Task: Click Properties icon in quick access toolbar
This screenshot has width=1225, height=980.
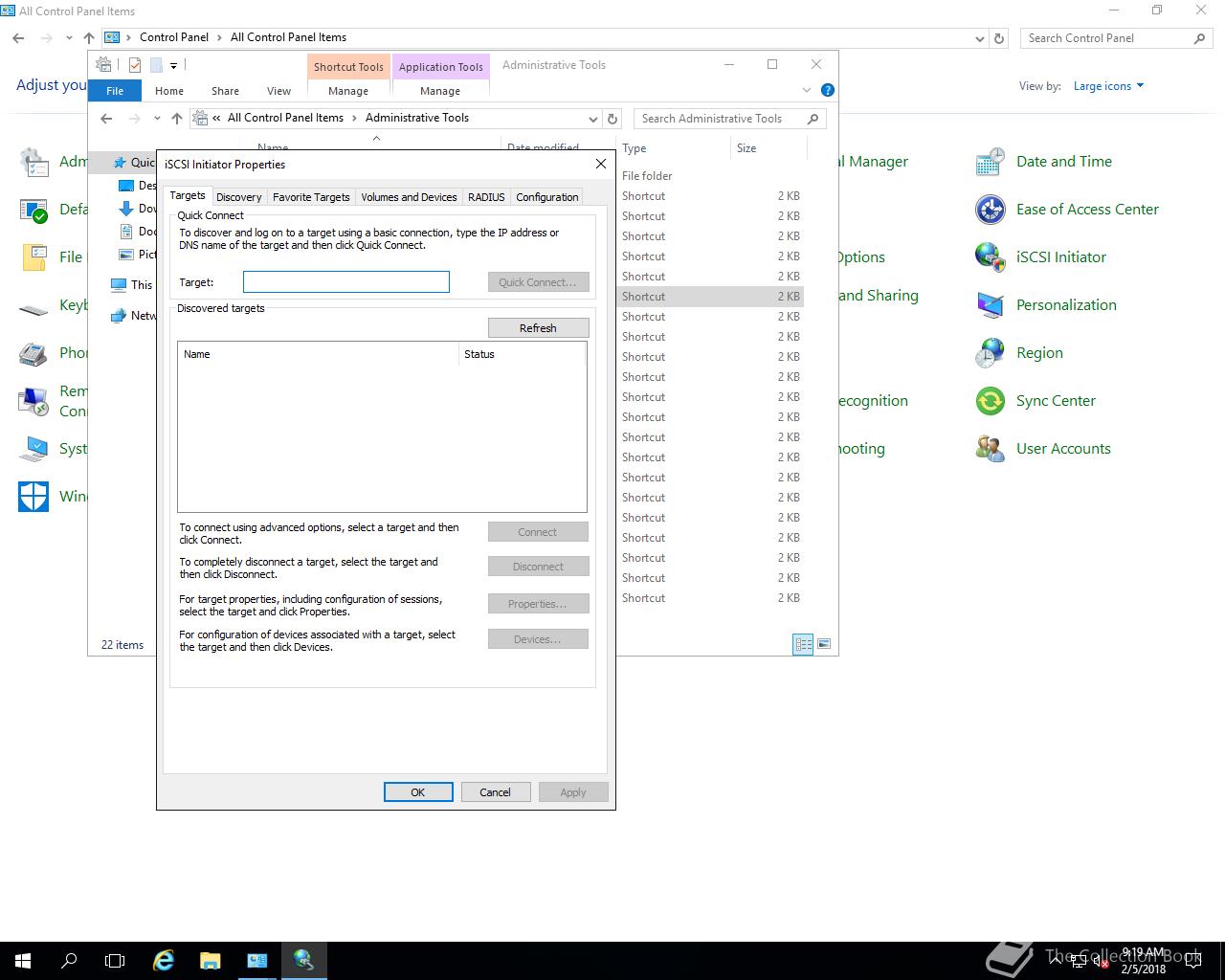Action: pos(135,65)
